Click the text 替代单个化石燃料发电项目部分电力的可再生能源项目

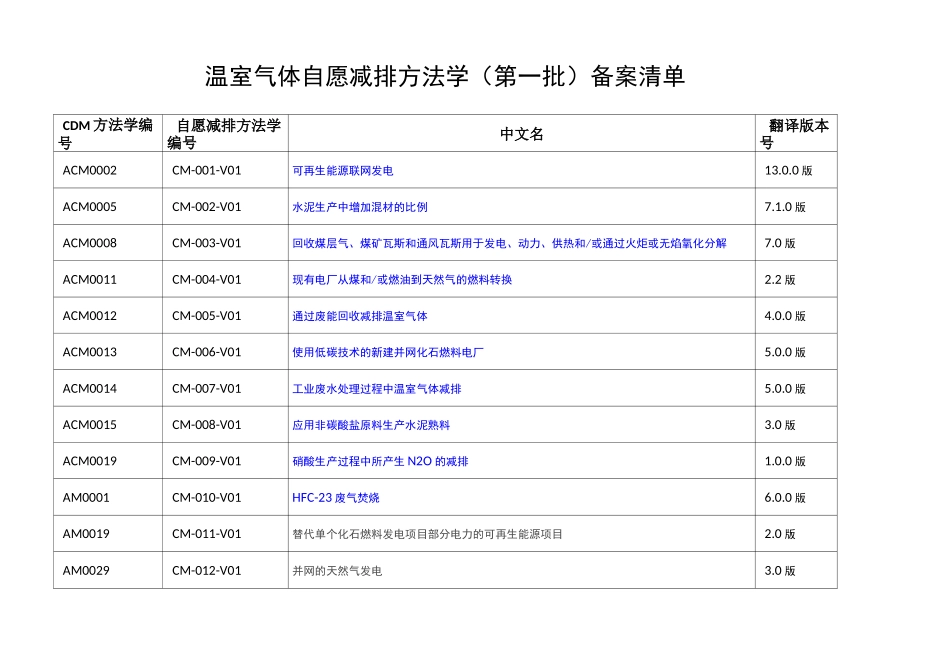click(x=427, y=534)
